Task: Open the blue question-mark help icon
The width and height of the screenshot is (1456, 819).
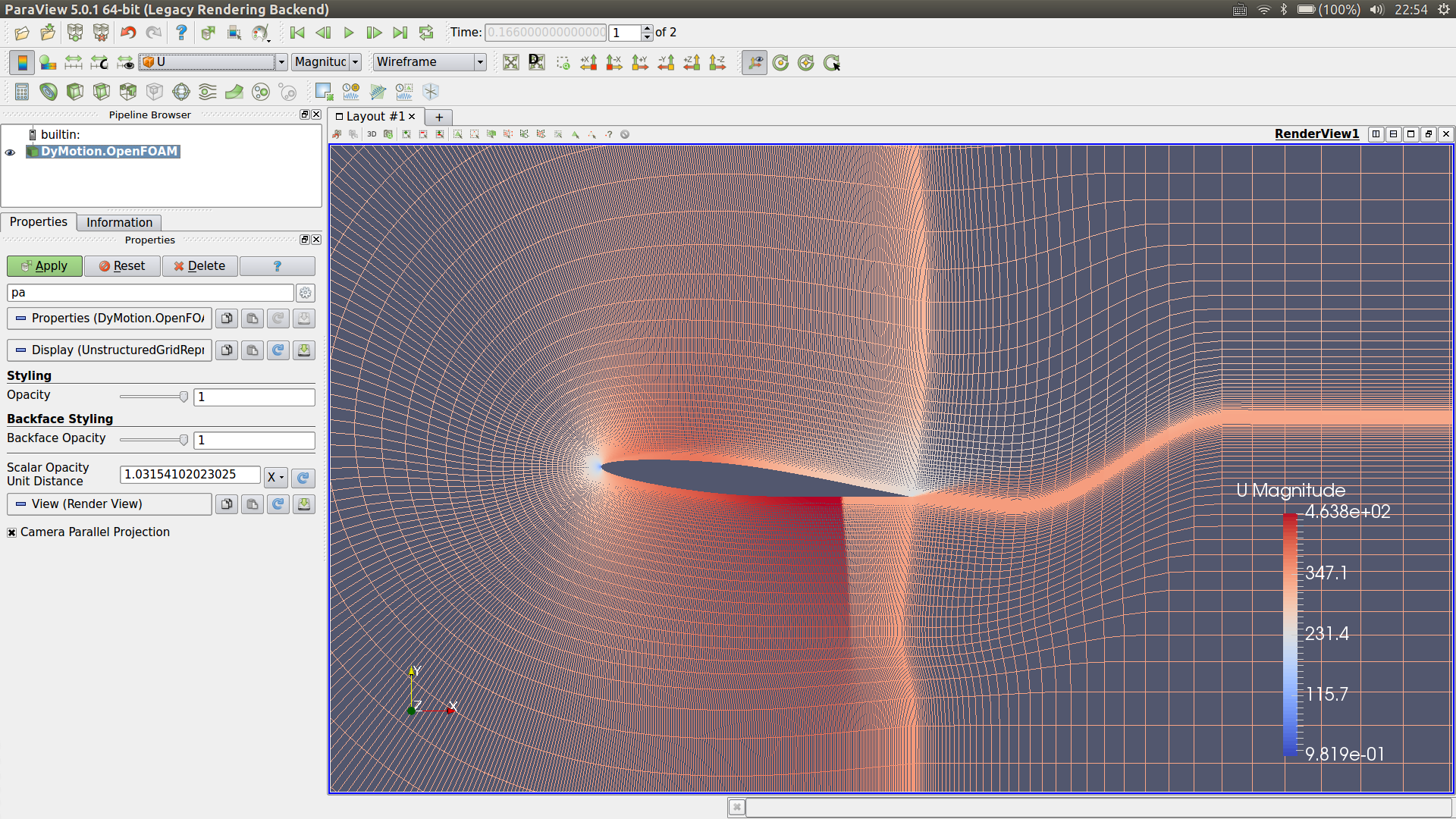Action: (x=180, y=33)
